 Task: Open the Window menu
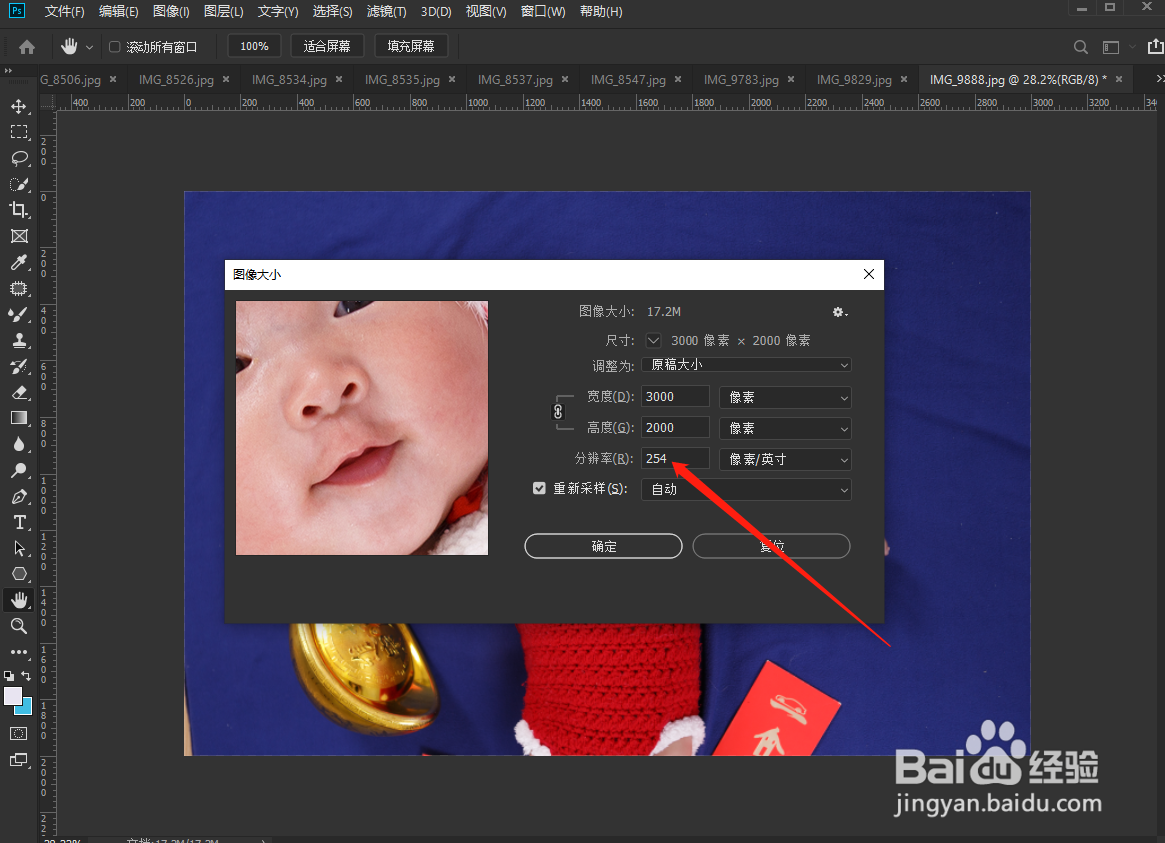click(x=543, y=11)
